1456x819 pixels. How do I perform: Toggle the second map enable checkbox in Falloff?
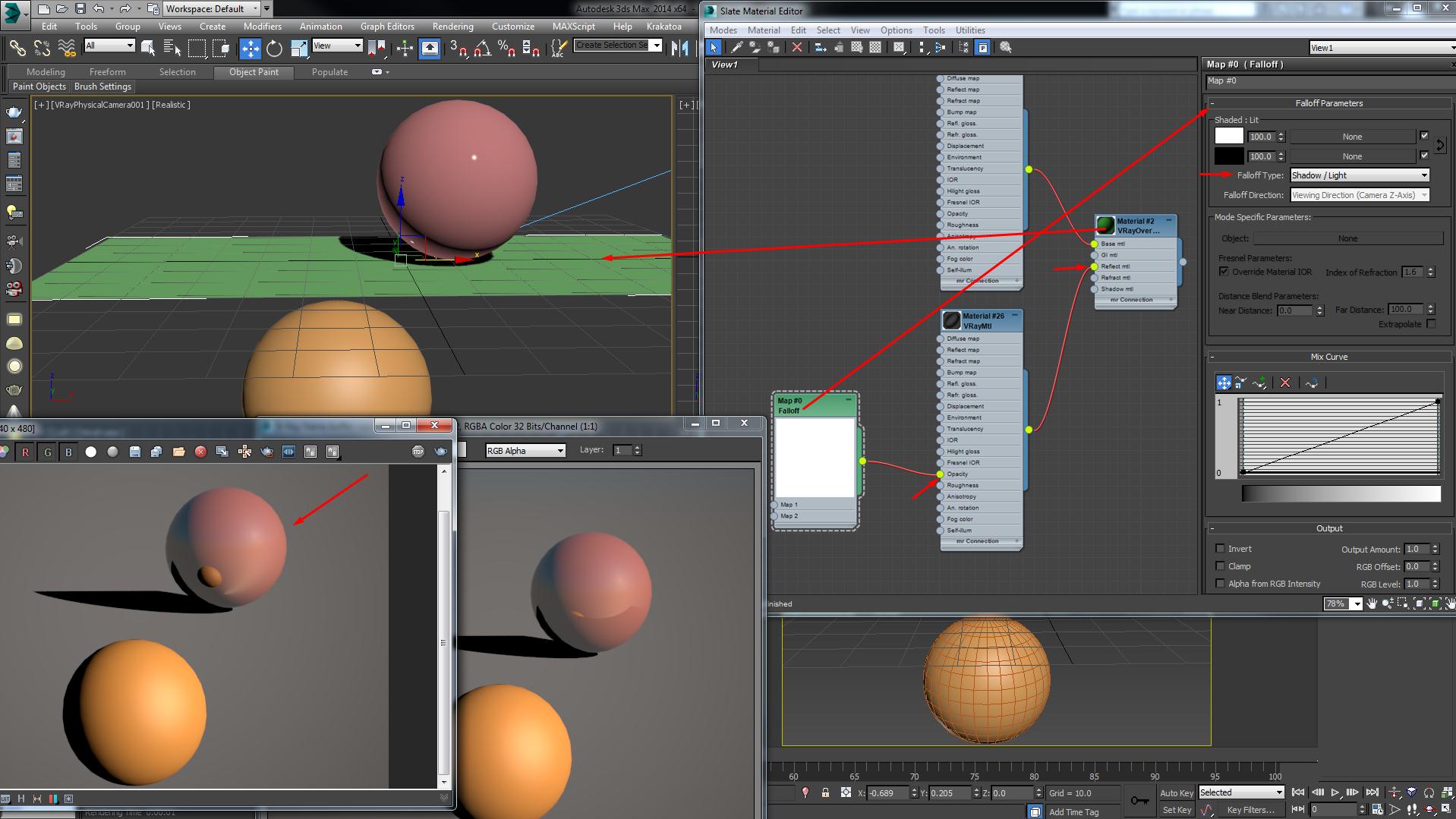1424,155
